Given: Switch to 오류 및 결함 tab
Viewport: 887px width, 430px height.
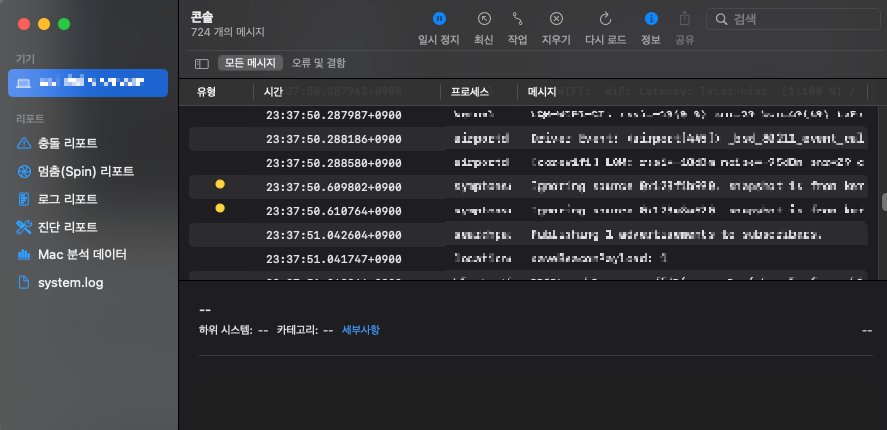Looking at the screenshot, I should [x=318, y=63].
